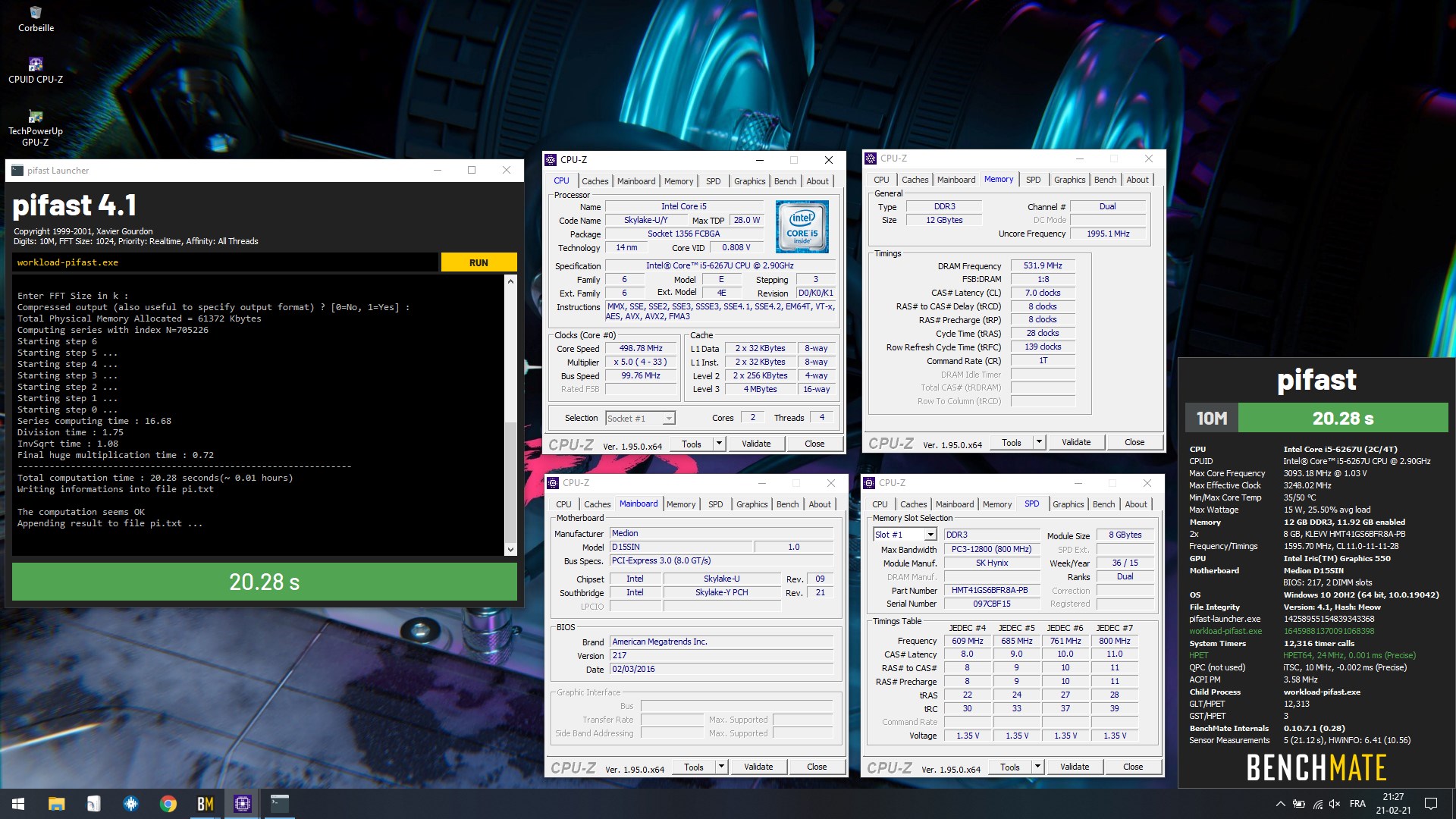
Task: Click Validate in the SPD window
Action: (1075, 767)
